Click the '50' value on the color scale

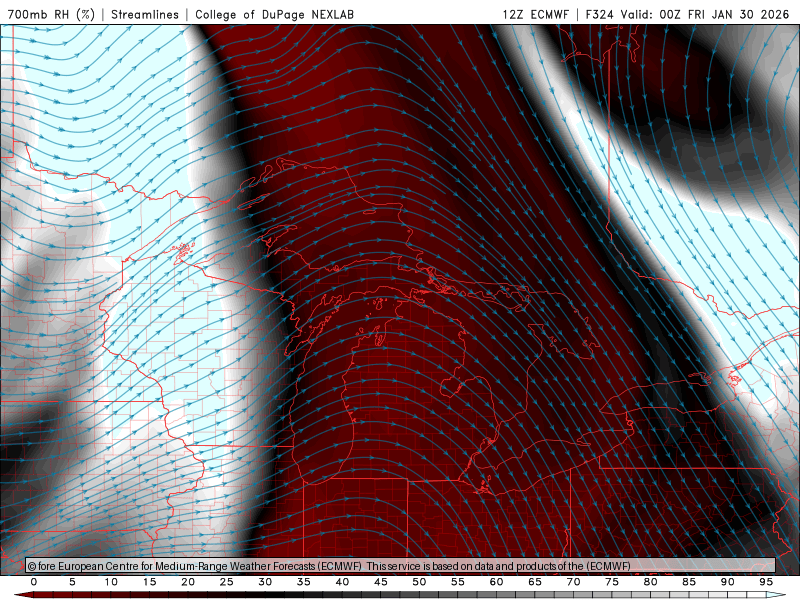tap(419, 582)
